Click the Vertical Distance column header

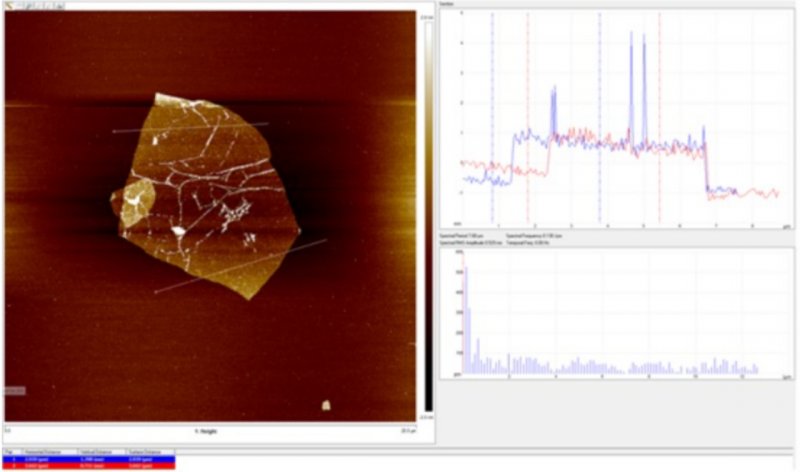[x=92, y=452]
